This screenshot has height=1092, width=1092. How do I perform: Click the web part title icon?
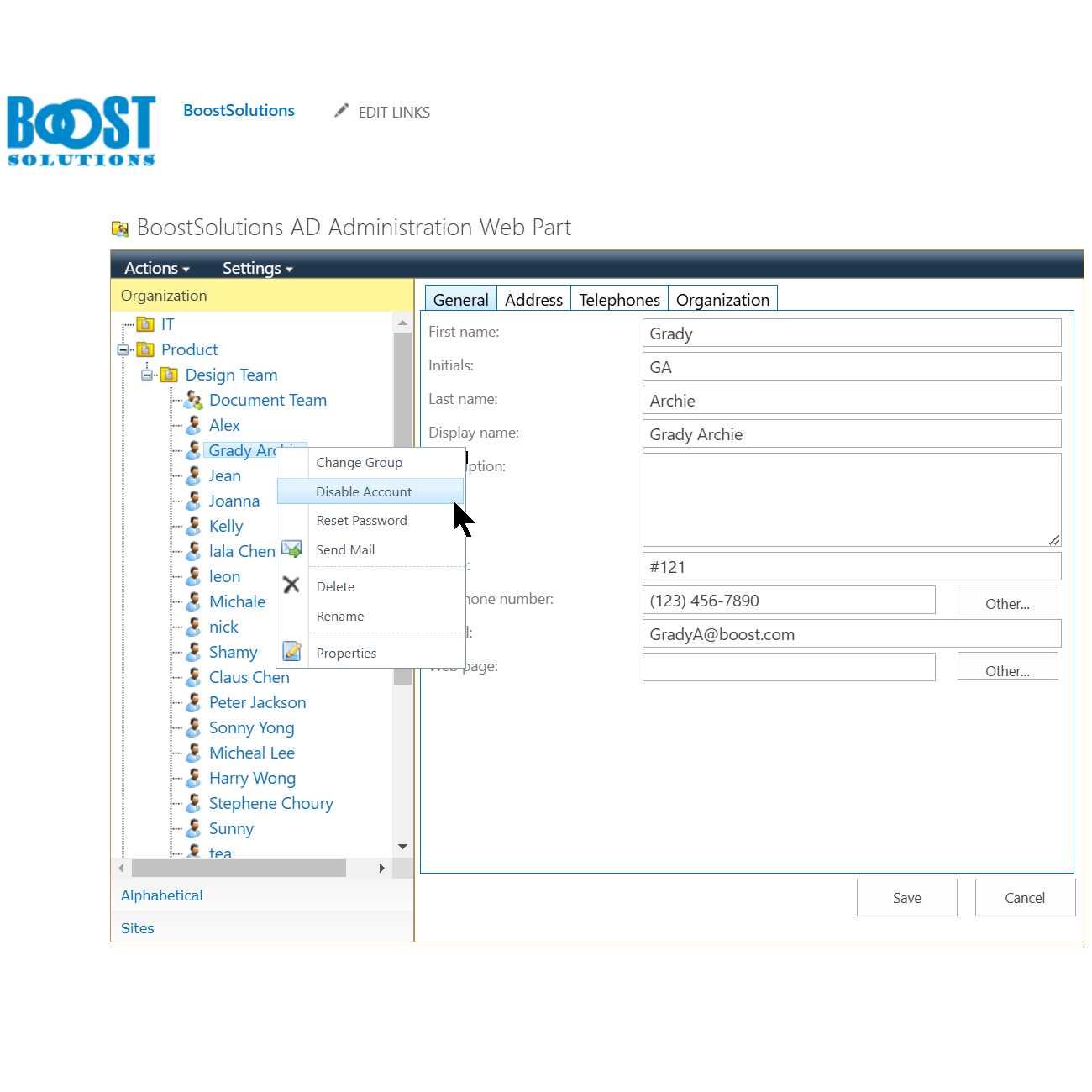[x=120, y=228]
